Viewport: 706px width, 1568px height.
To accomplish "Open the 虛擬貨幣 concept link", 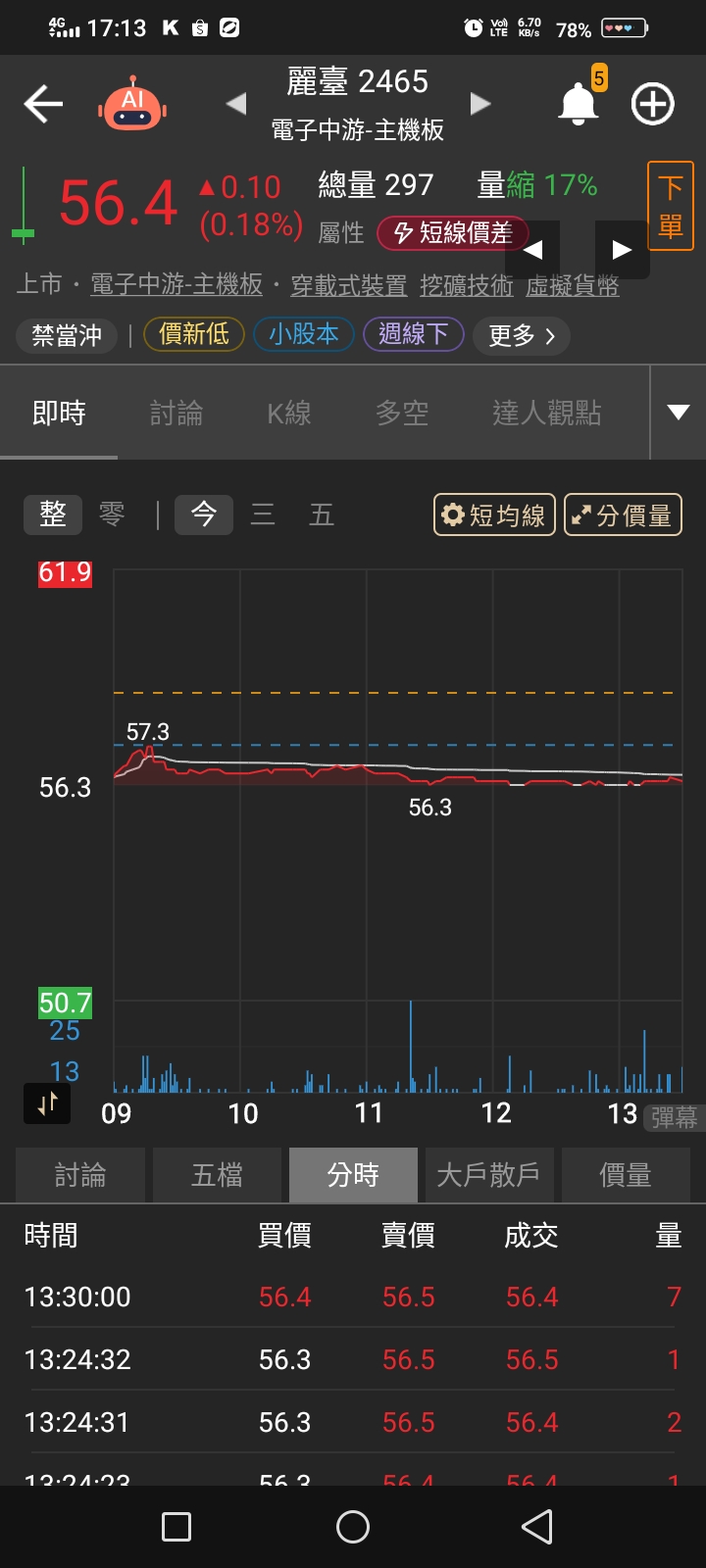I will [x=573, y=285].
